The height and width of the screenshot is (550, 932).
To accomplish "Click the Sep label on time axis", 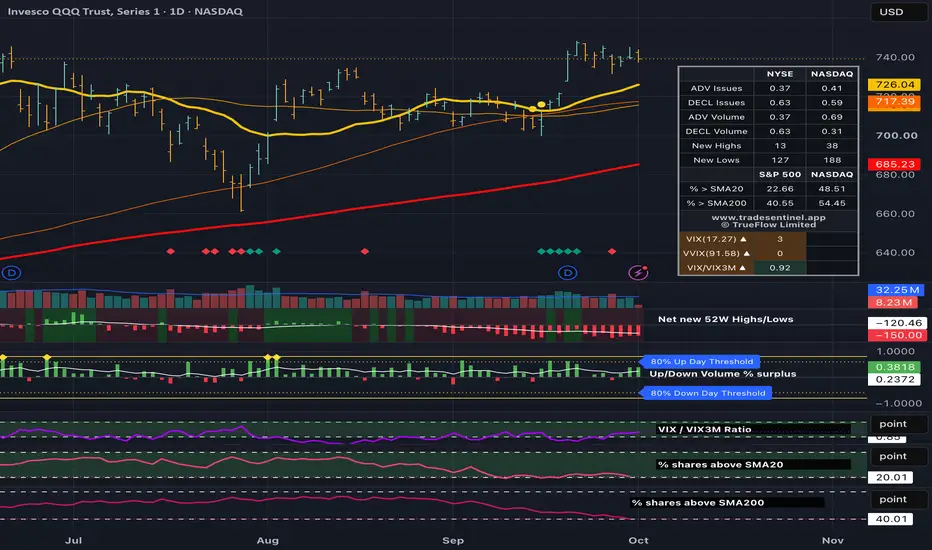I will (x=453, y=540).
